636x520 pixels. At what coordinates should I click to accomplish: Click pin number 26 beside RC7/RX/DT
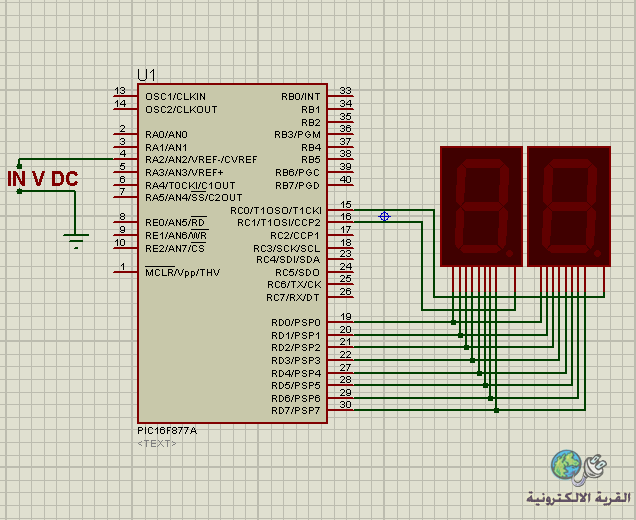pos(346,292)
